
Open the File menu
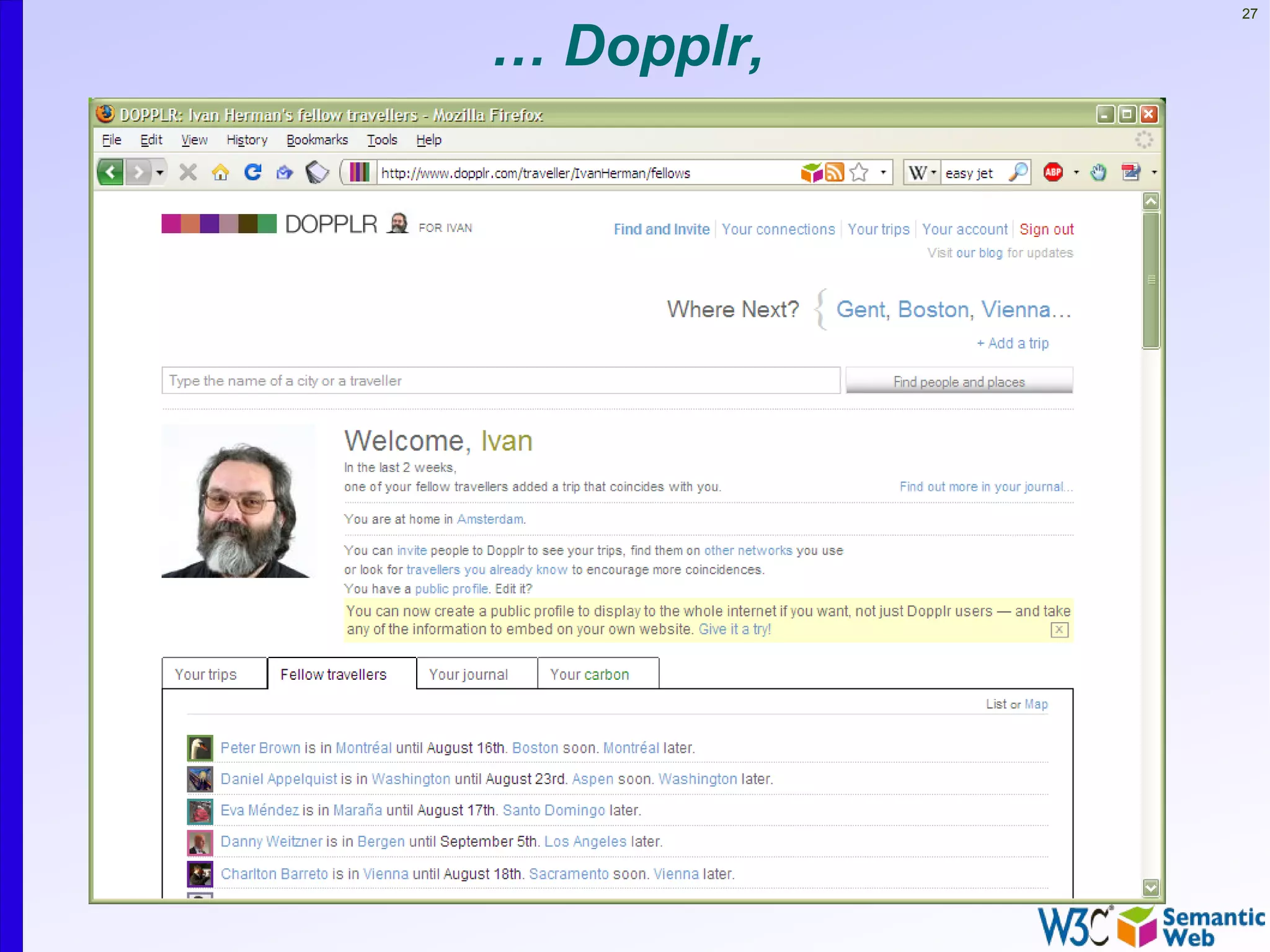pos(112,140)
